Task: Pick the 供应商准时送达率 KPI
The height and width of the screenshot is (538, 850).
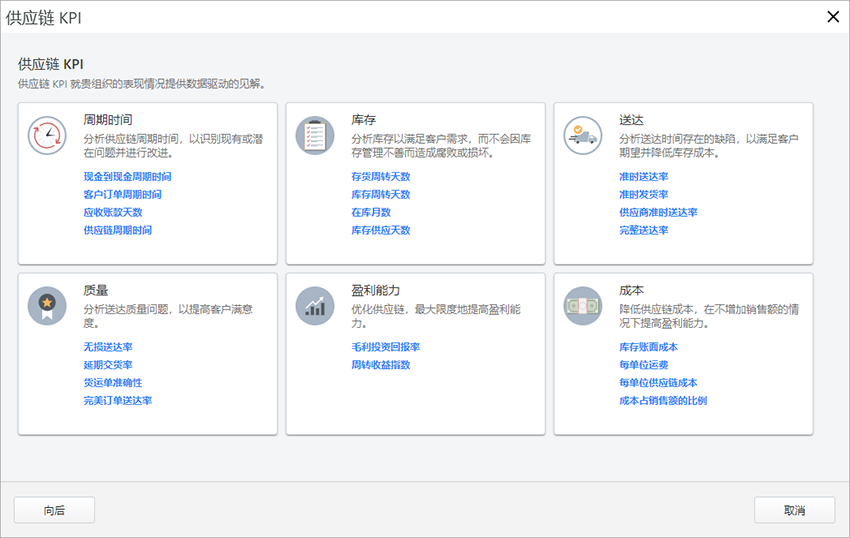Action: click(658, 212)
